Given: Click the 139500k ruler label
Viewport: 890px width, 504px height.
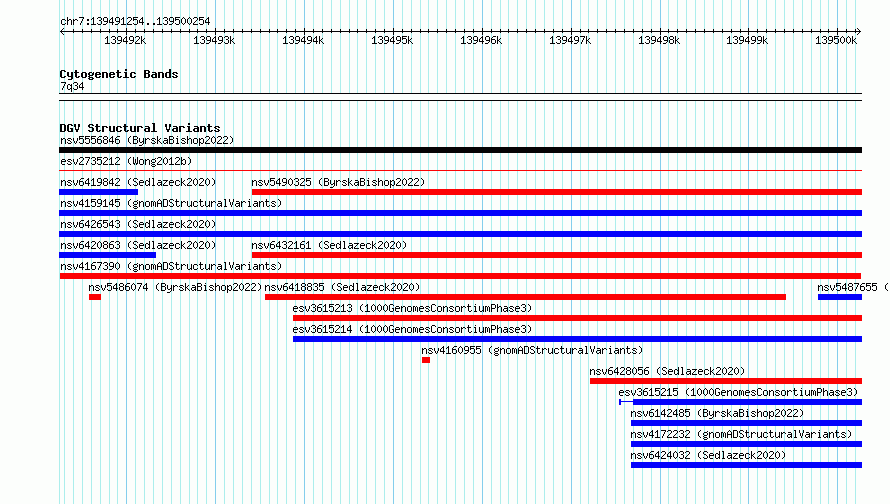Looking at the screenshot, I should click(836, 41).
